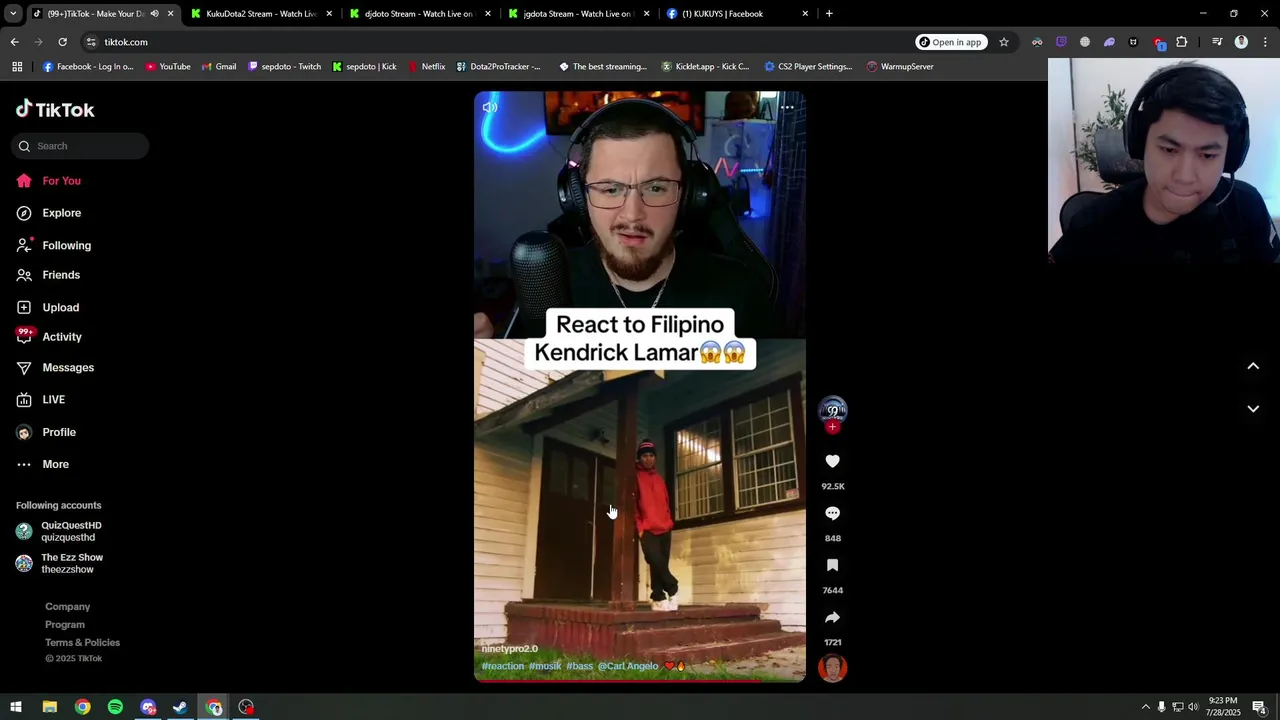Screen dimensions: 1280x720
Task: Open comments with speech bubble icon
Action: (x=832, y=513)
